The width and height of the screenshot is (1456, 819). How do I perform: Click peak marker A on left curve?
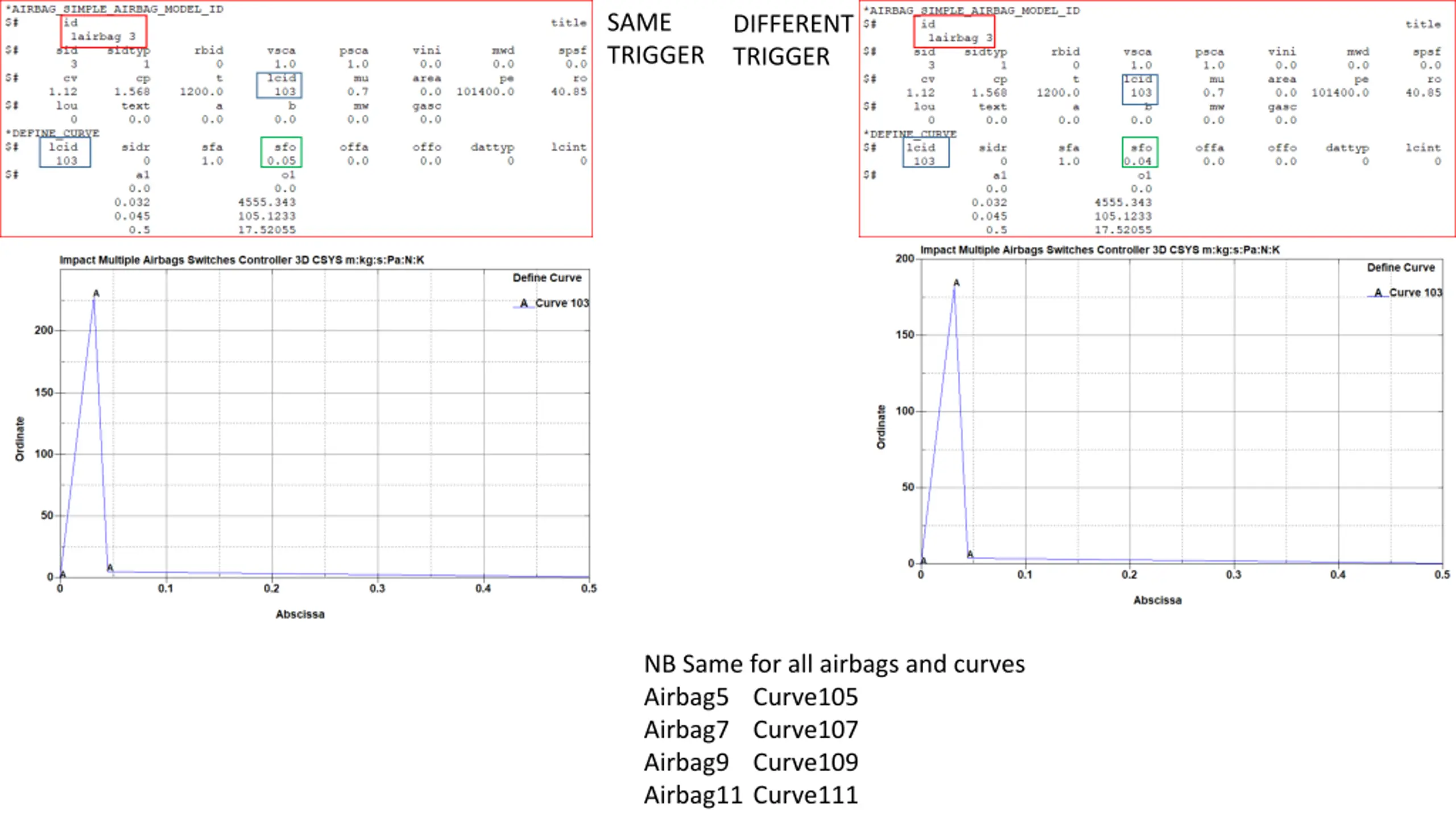point(96,293)
